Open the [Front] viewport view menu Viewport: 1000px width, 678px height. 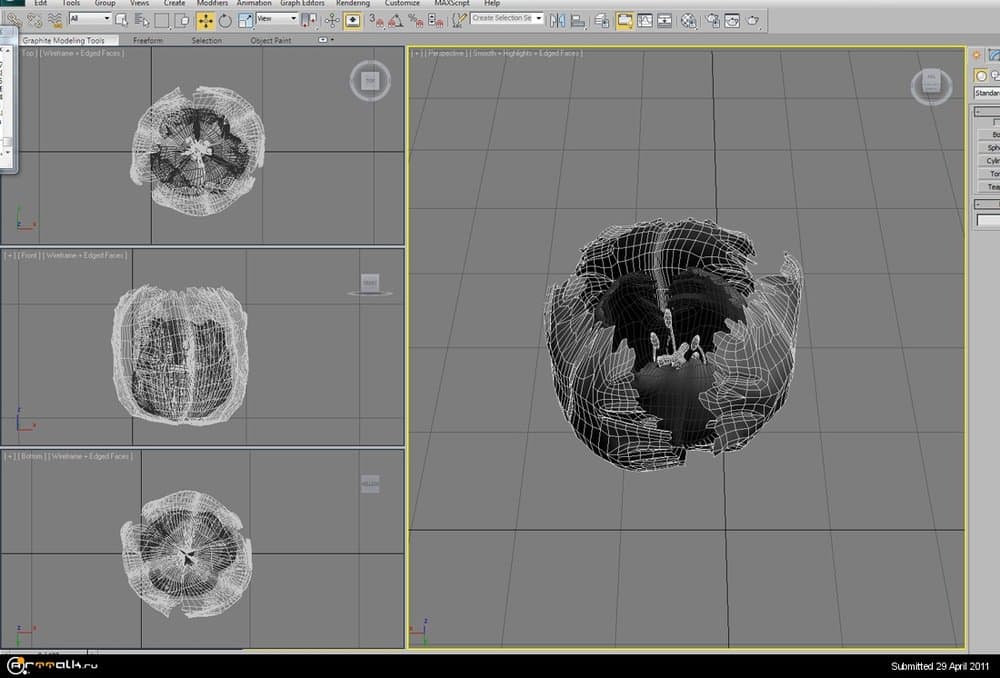[x=28, y=256]
